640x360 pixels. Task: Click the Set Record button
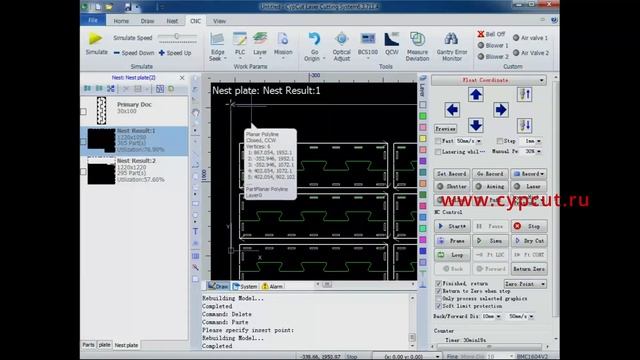click(x=451, y=174)
